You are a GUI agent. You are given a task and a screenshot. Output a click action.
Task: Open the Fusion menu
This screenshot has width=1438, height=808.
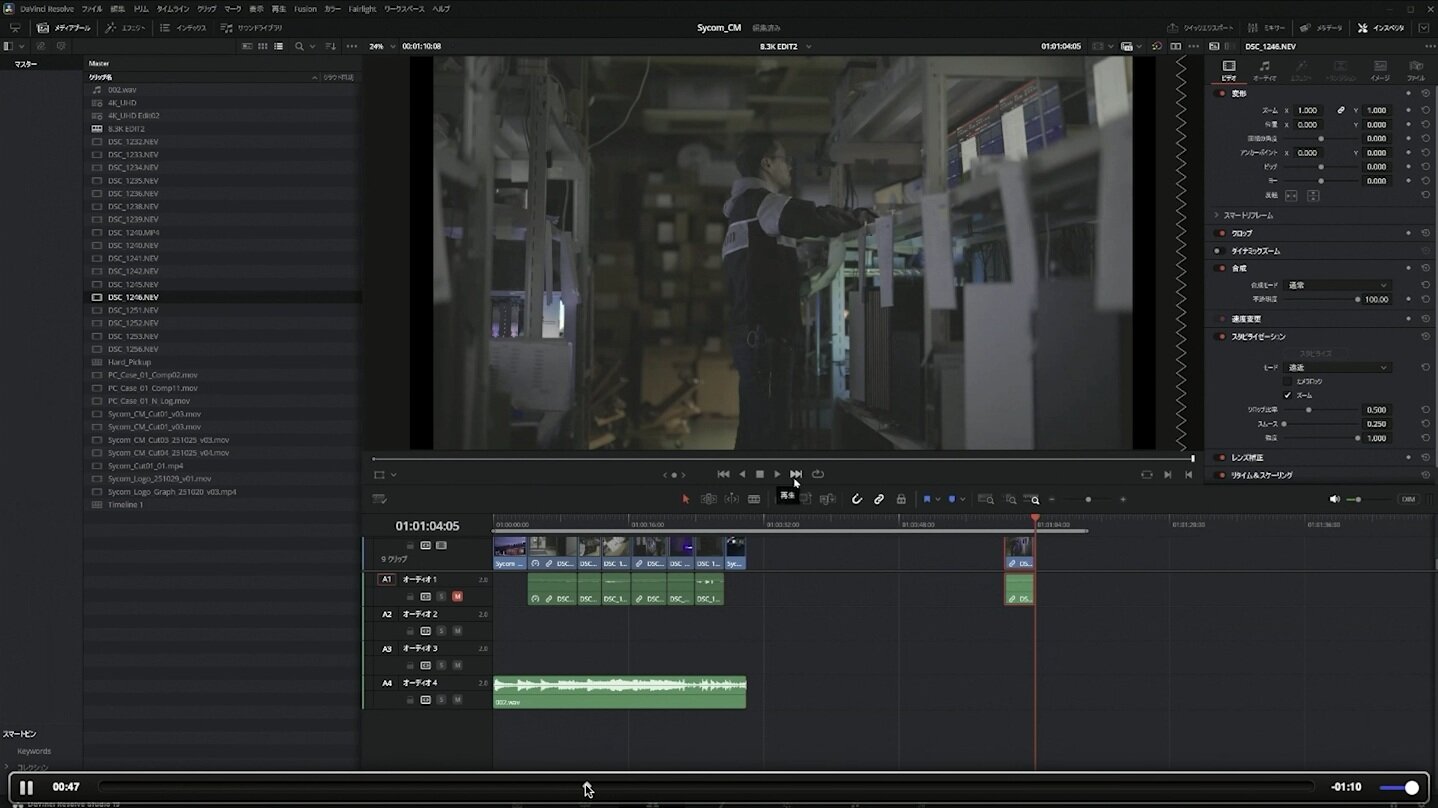pos(305,9)
